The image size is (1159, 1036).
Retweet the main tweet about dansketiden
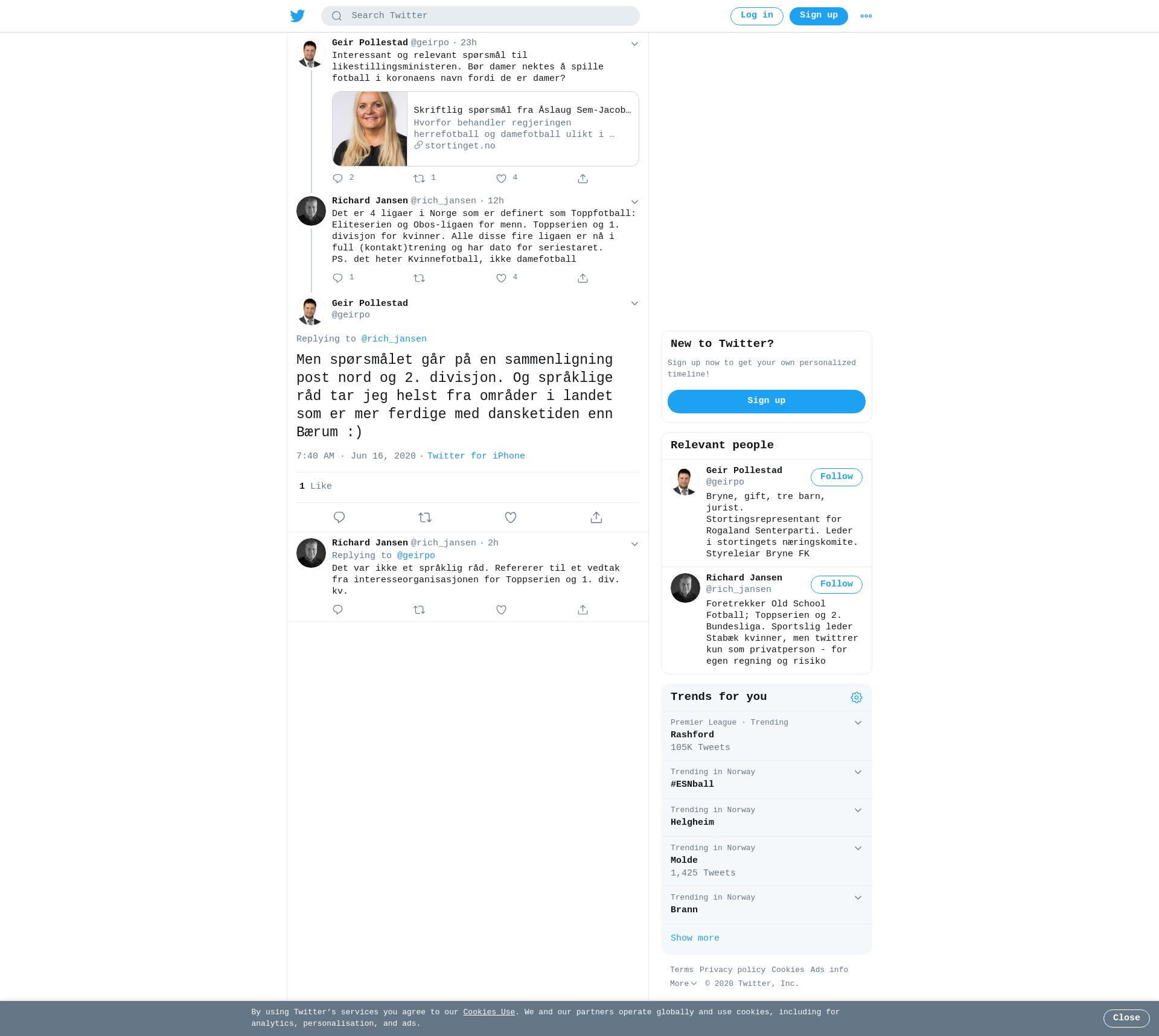(x=425, y=517)
